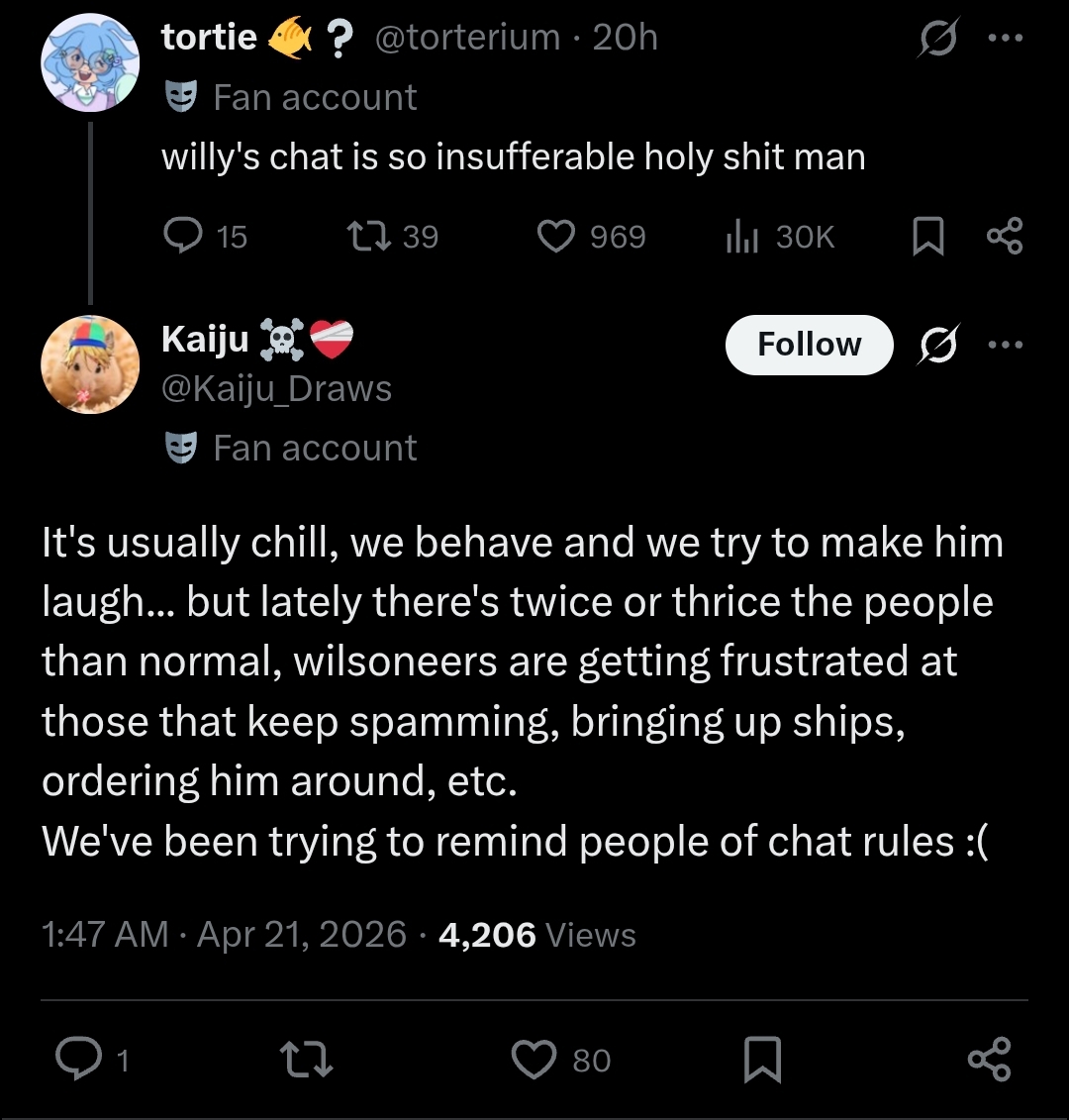Like Kaiju's tweet with 80 likes
Viewport: 1069px width, 1120px height.
(x=534, y=1060)
